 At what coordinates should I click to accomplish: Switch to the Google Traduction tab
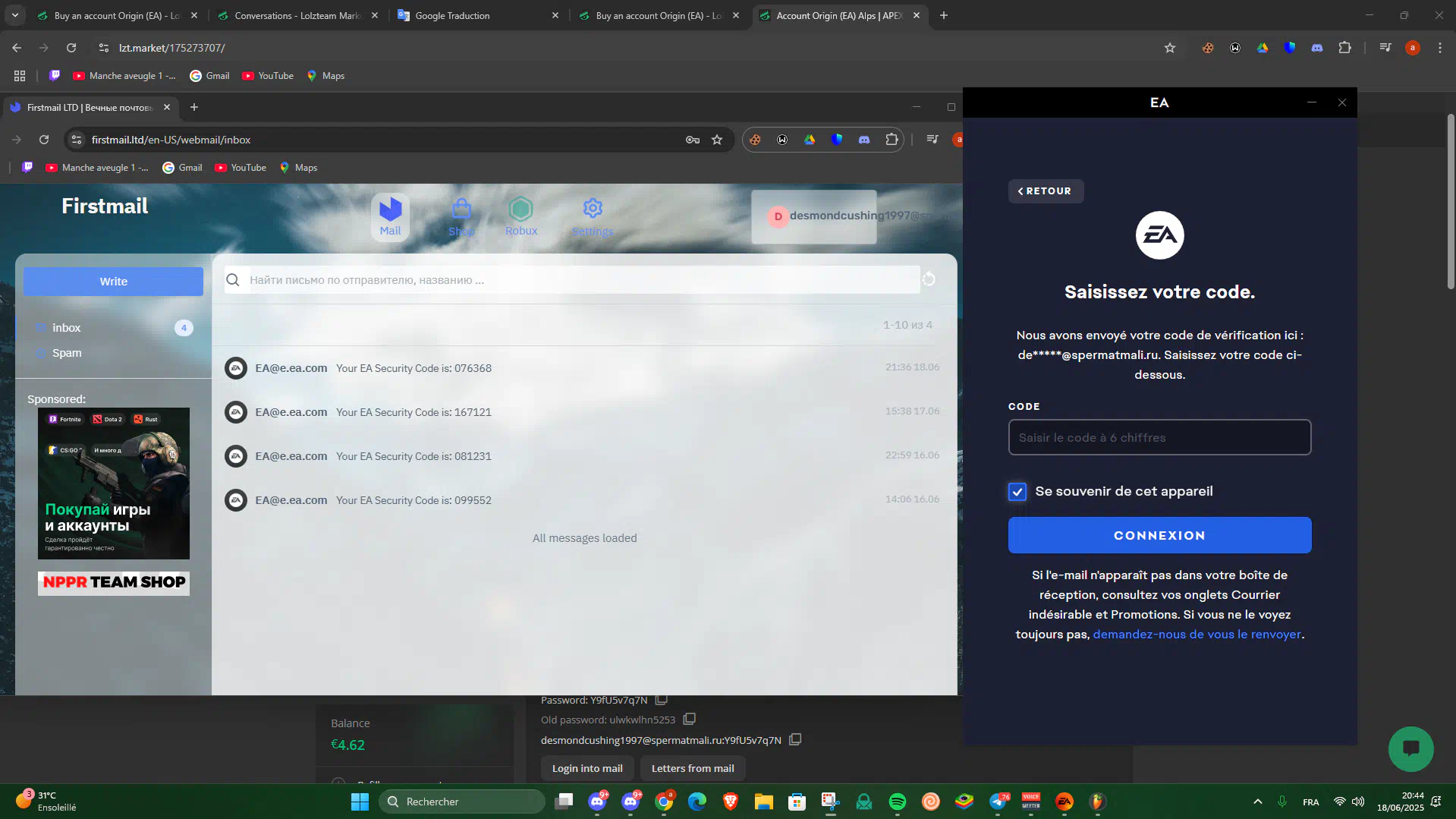[x=480, y=15]
